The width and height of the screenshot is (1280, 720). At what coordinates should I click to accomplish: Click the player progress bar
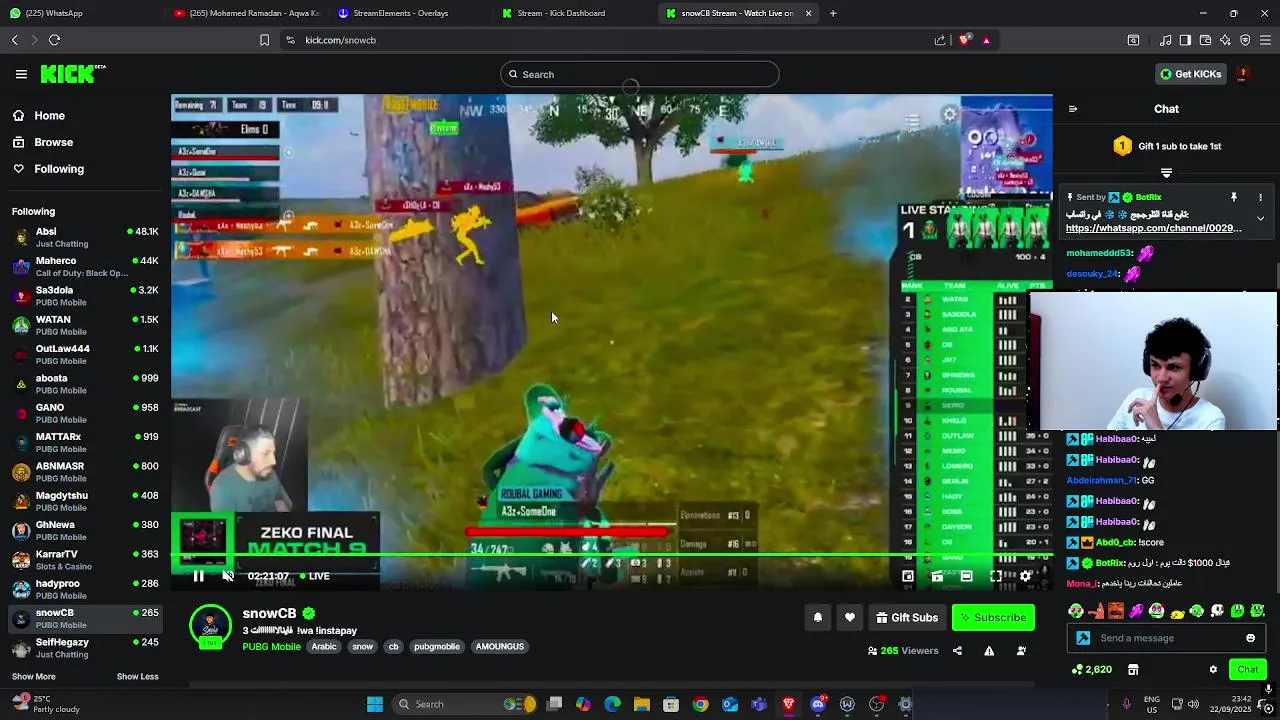coord(611,555)
